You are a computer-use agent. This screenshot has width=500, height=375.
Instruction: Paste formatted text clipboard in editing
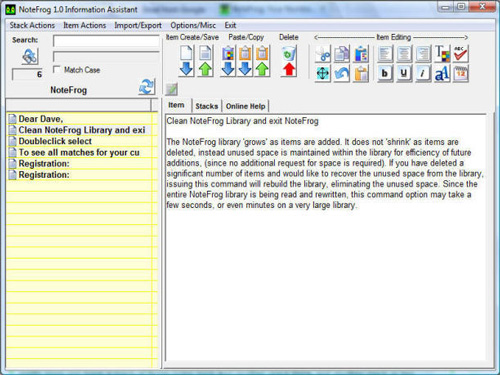pos(361,53)
